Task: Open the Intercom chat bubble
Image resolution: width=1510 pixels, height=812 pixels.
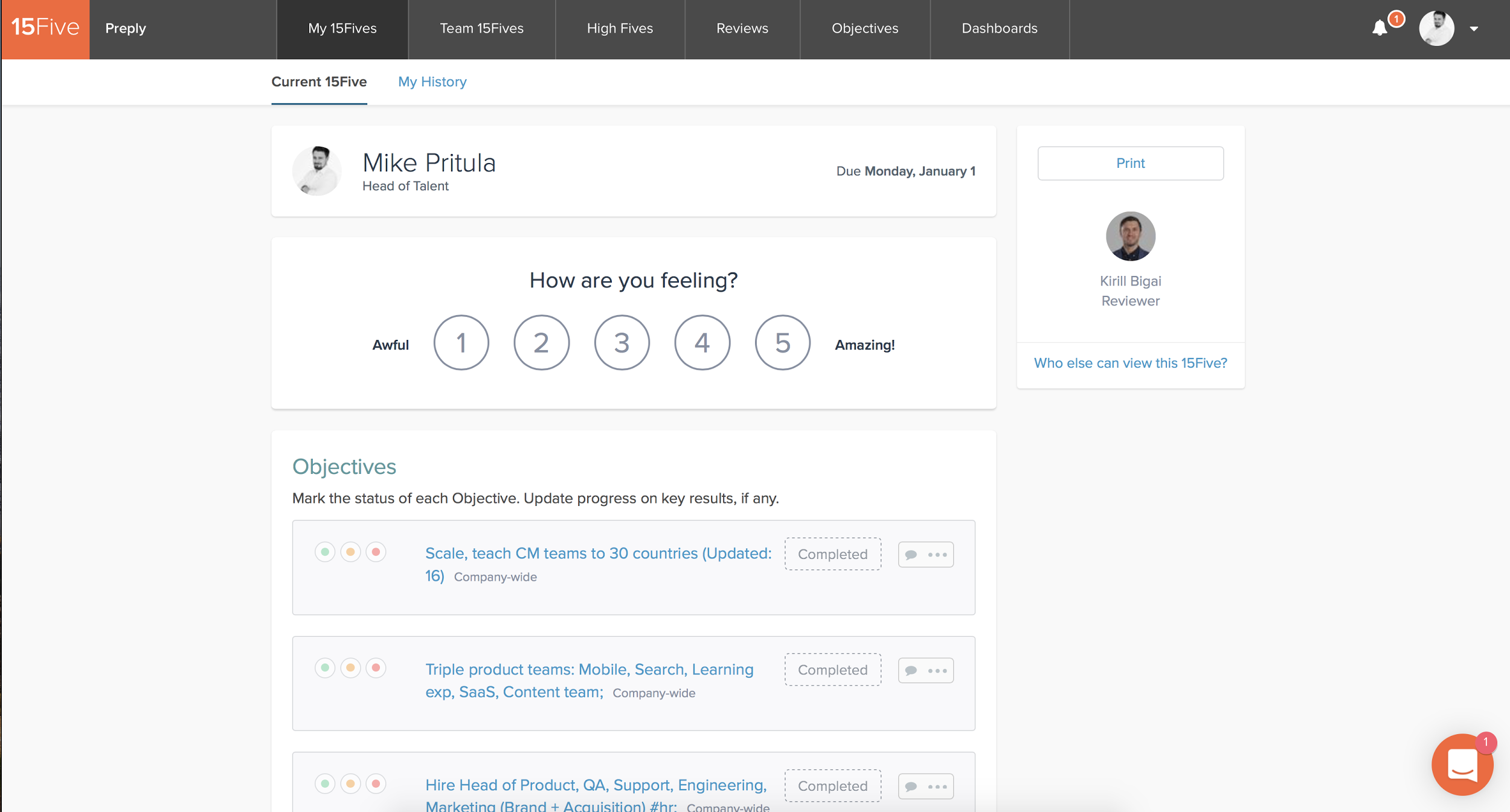Action: 1462,764
